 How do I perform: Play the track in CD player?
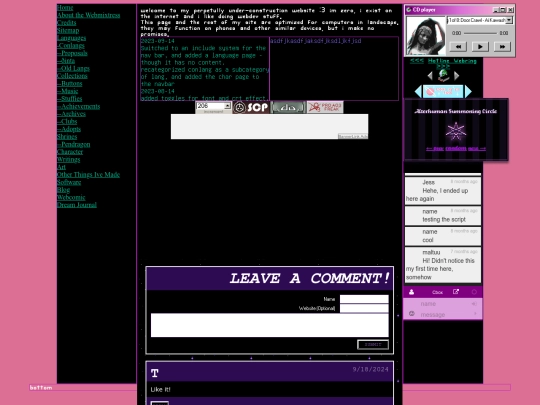(x=480, y=46)
